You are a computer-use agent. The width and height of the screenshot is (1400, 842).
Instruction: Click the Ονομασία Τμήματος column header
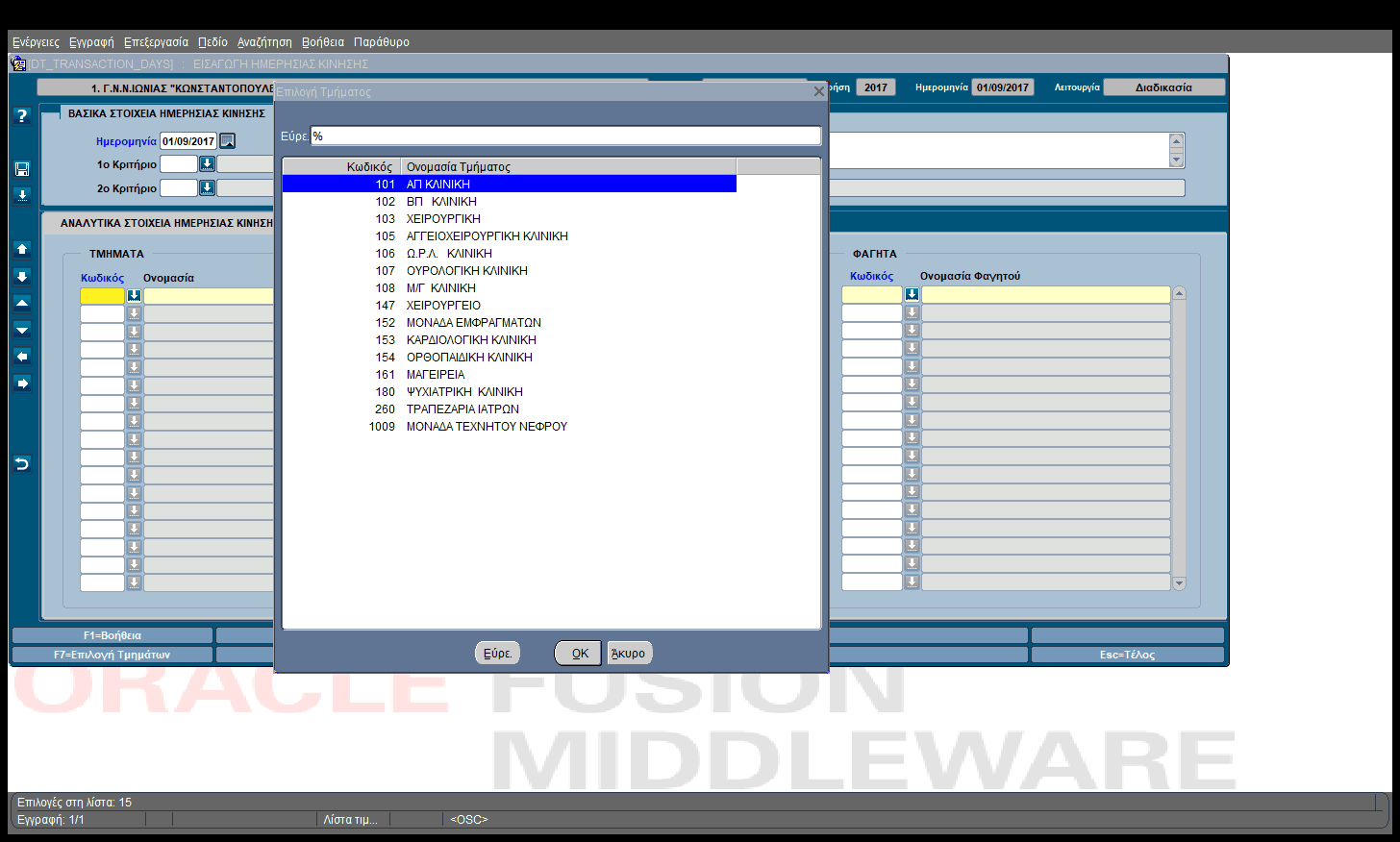click(x=568, y=166)
